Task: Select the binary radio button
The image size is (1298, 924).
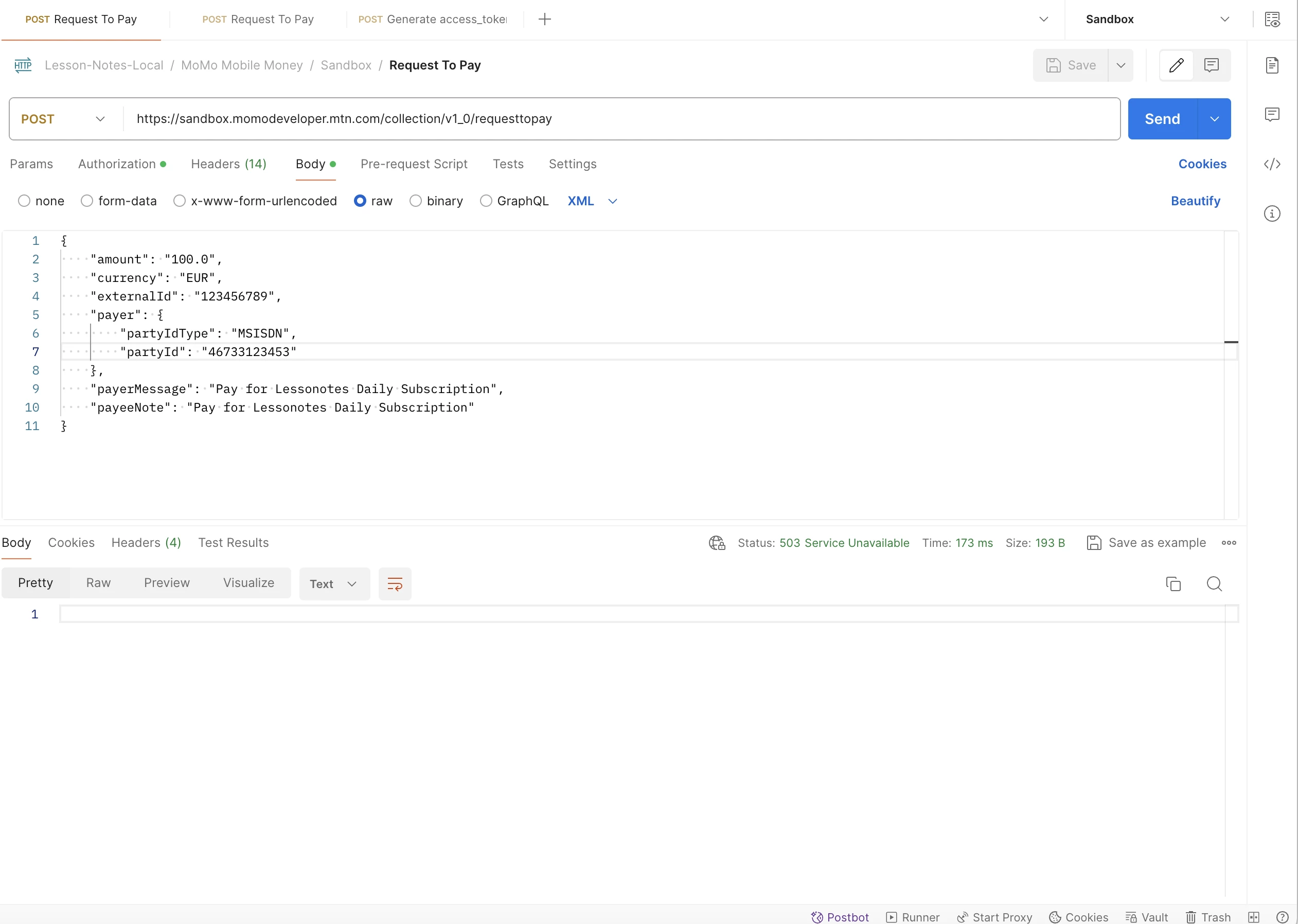Action: [415, 201]
